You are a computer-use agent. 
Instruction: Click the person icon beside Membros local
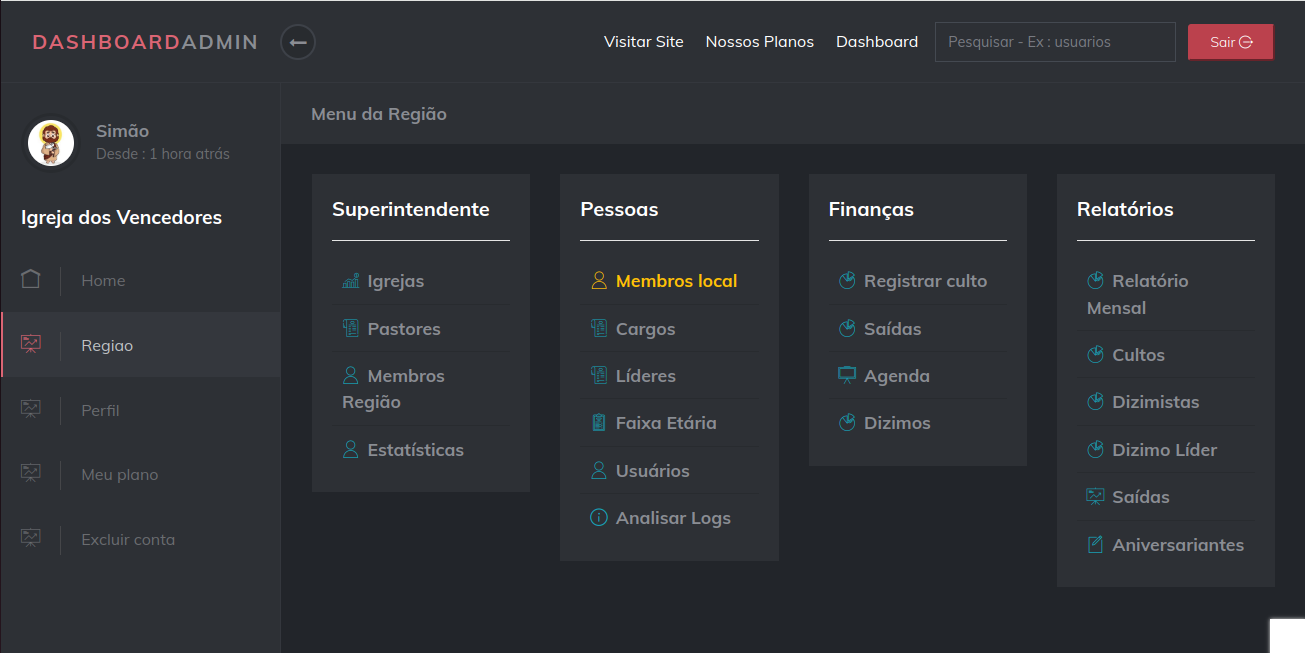pos(599,281)
